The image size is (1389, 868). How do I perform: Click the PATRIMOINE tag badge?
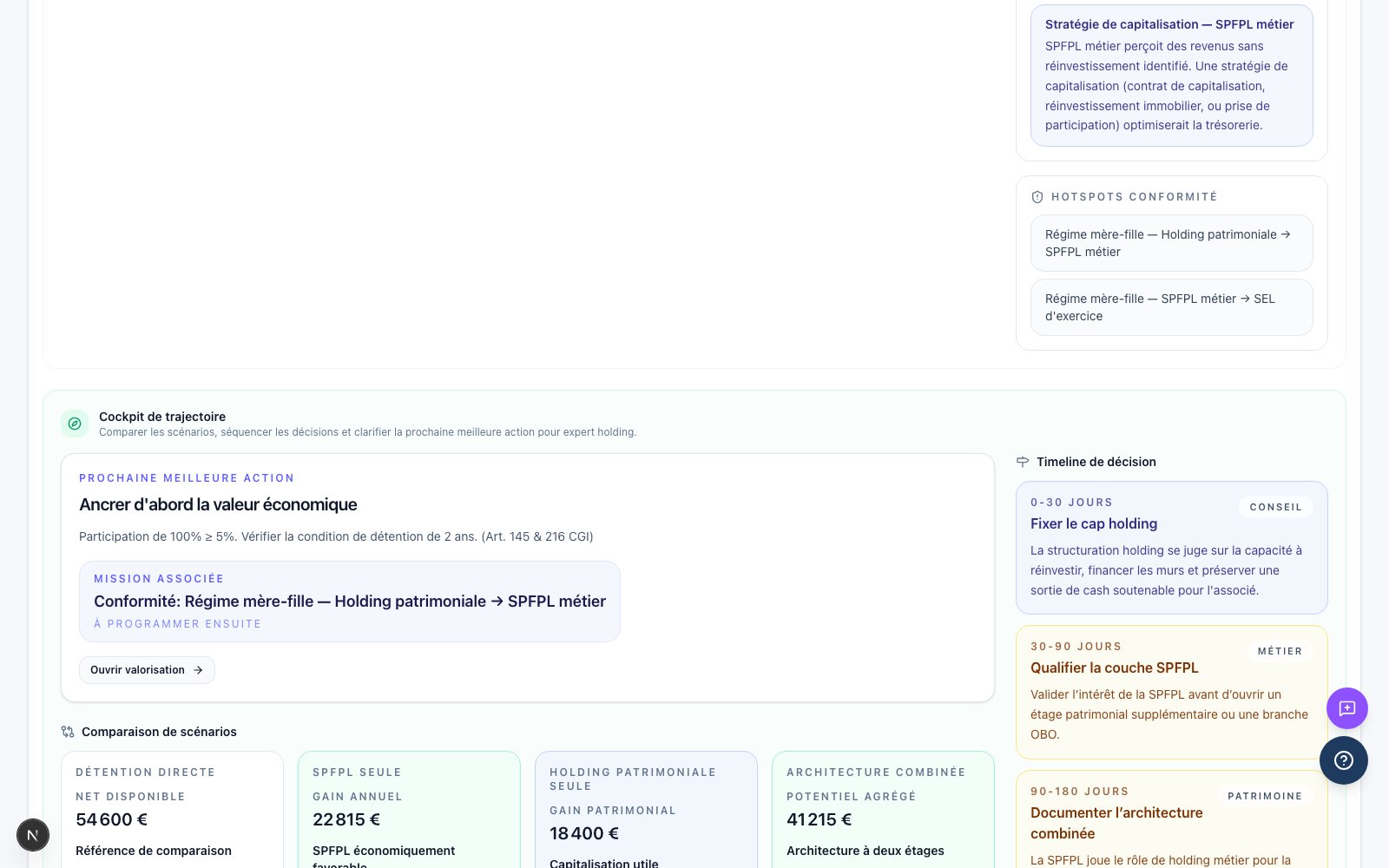(x=1265, y=796)
